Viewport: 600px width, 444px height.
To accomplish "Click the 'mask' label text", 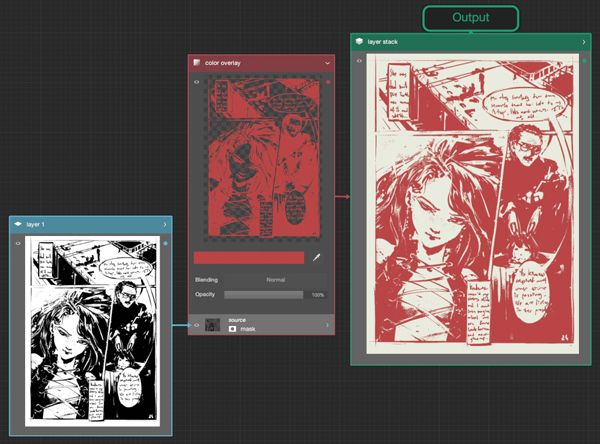I will (248, 329).
